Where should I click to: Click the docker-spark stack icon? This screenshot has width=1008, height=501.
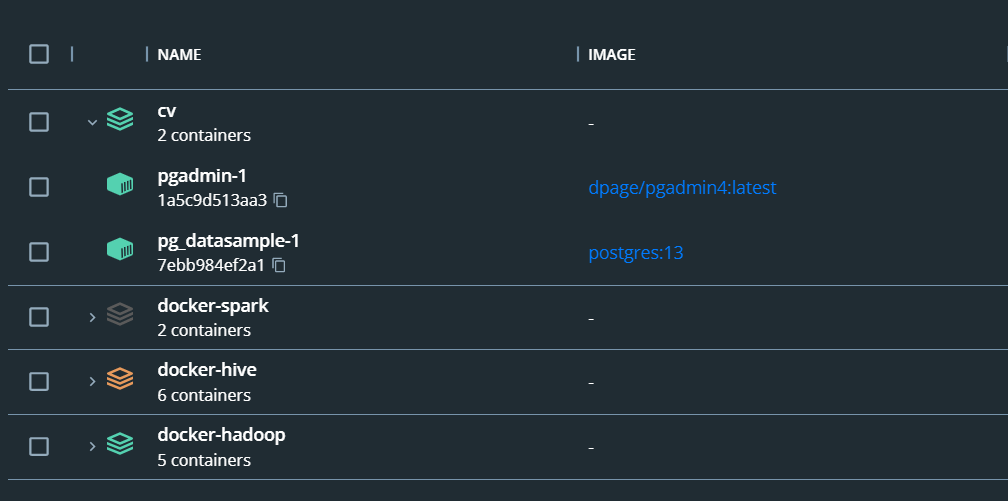tap(120, 314)
